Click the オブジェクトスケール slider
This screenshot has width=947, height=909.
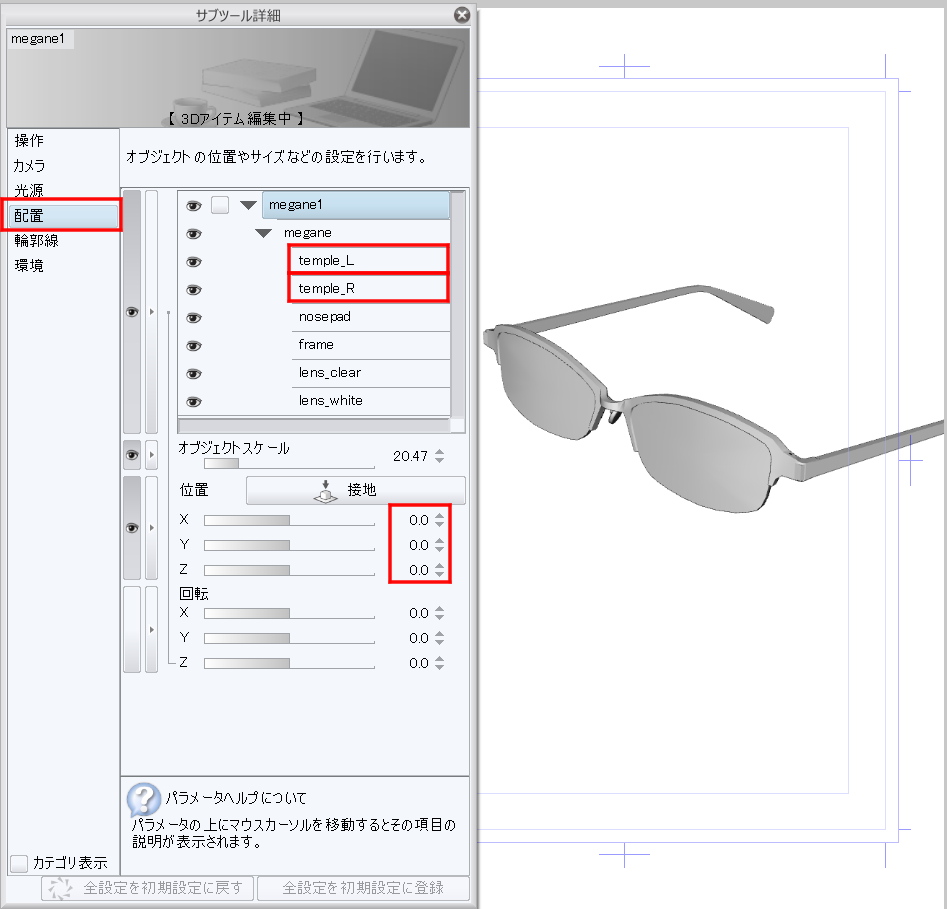click(x=289, y=464)
